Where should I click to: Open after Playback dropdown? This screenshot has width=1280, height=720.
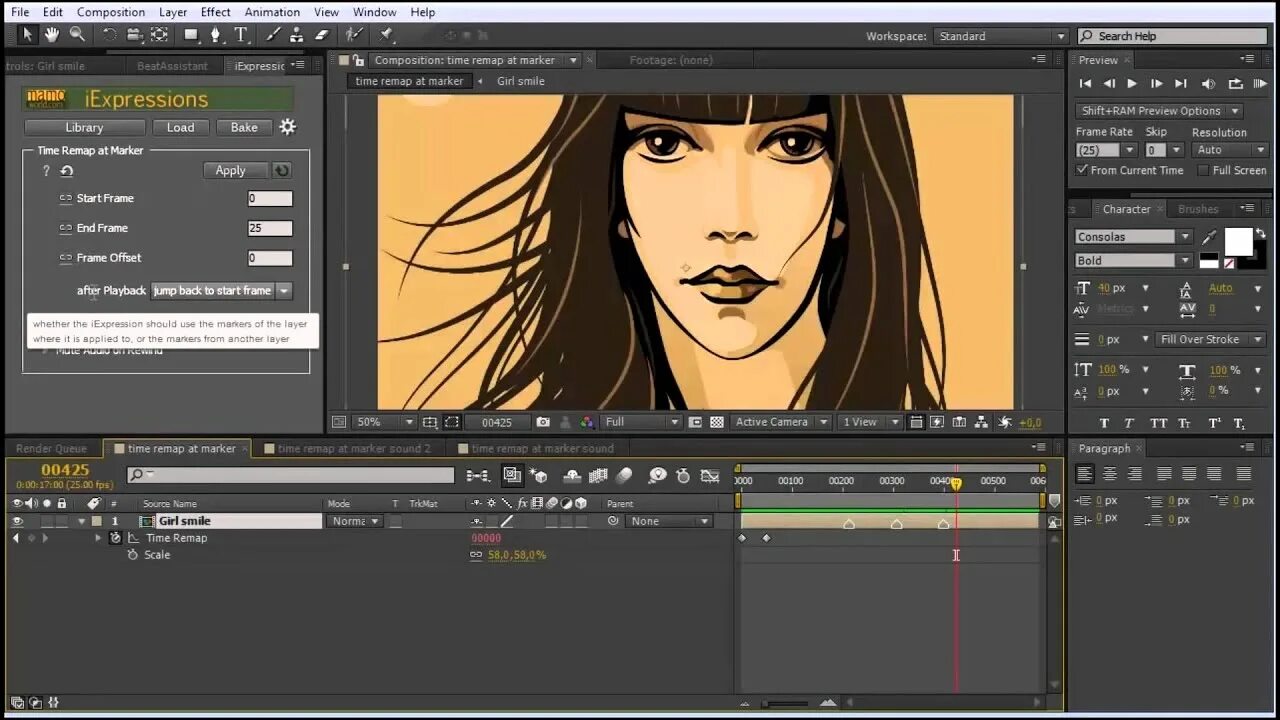pyautogui.click(x=222, y=291)
